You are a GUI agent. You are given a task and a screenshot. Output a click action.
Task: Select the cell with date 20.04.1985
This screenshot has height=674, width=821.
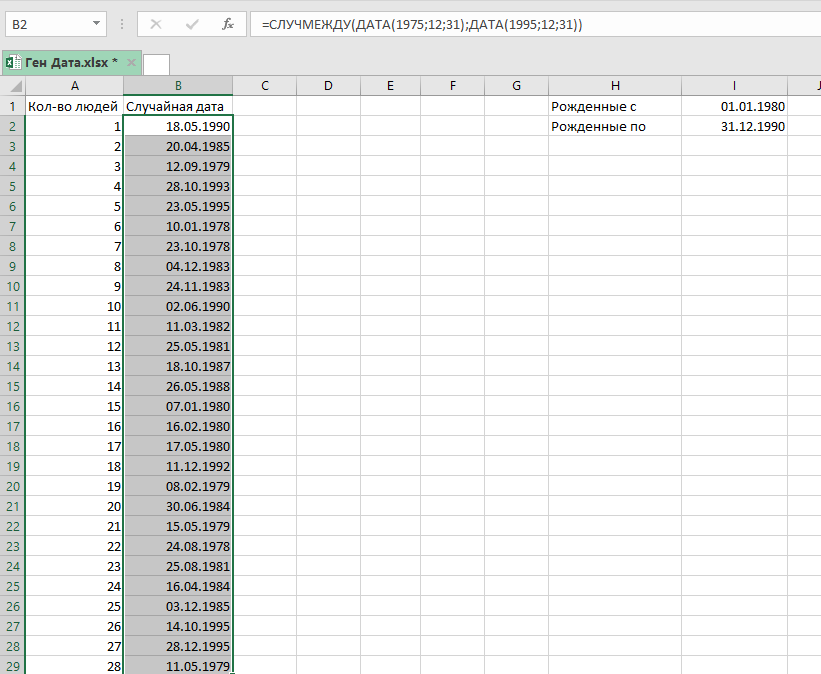[x=178, y=146]
